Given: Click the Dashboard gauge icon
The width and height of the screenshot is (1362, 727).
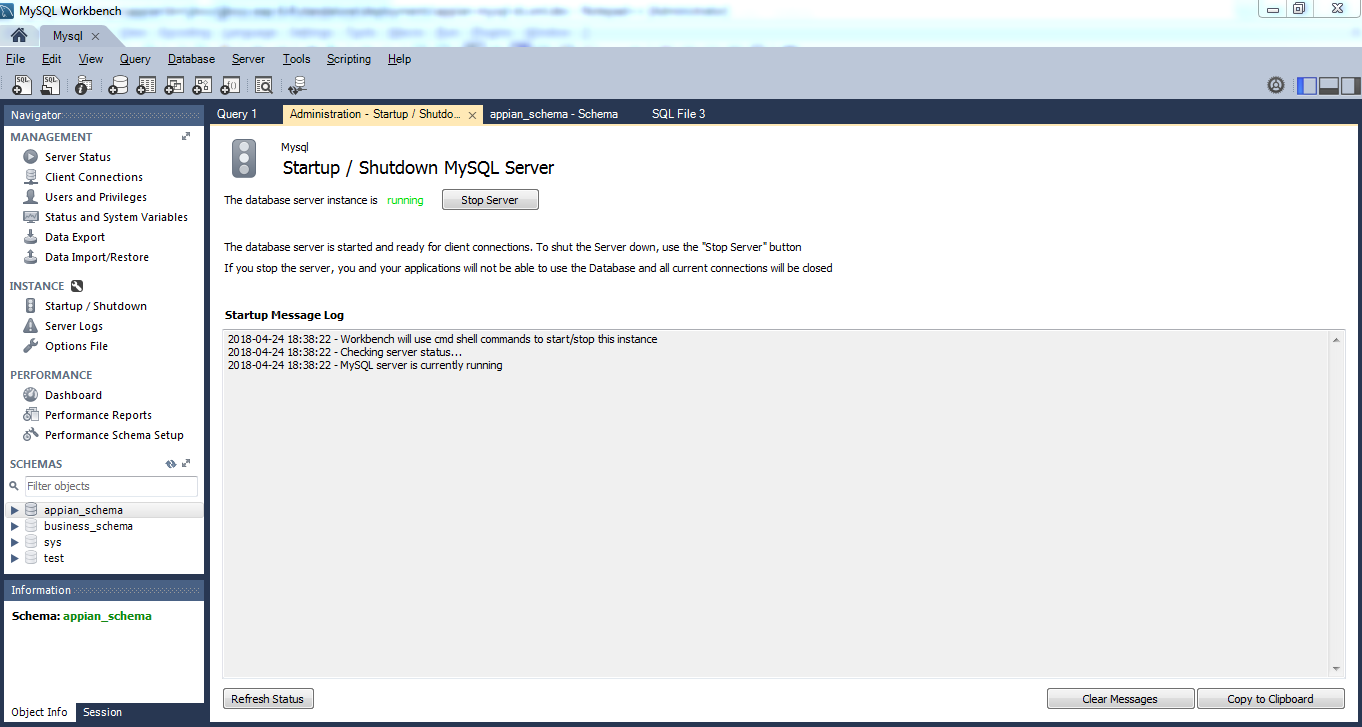Looking at the screenshot, I should click(30, 395).
